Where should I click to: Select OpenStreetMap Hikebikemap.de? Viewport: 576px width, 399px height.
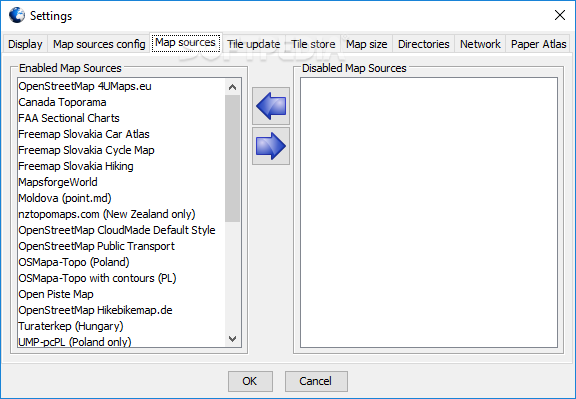[x=121, y=310]
